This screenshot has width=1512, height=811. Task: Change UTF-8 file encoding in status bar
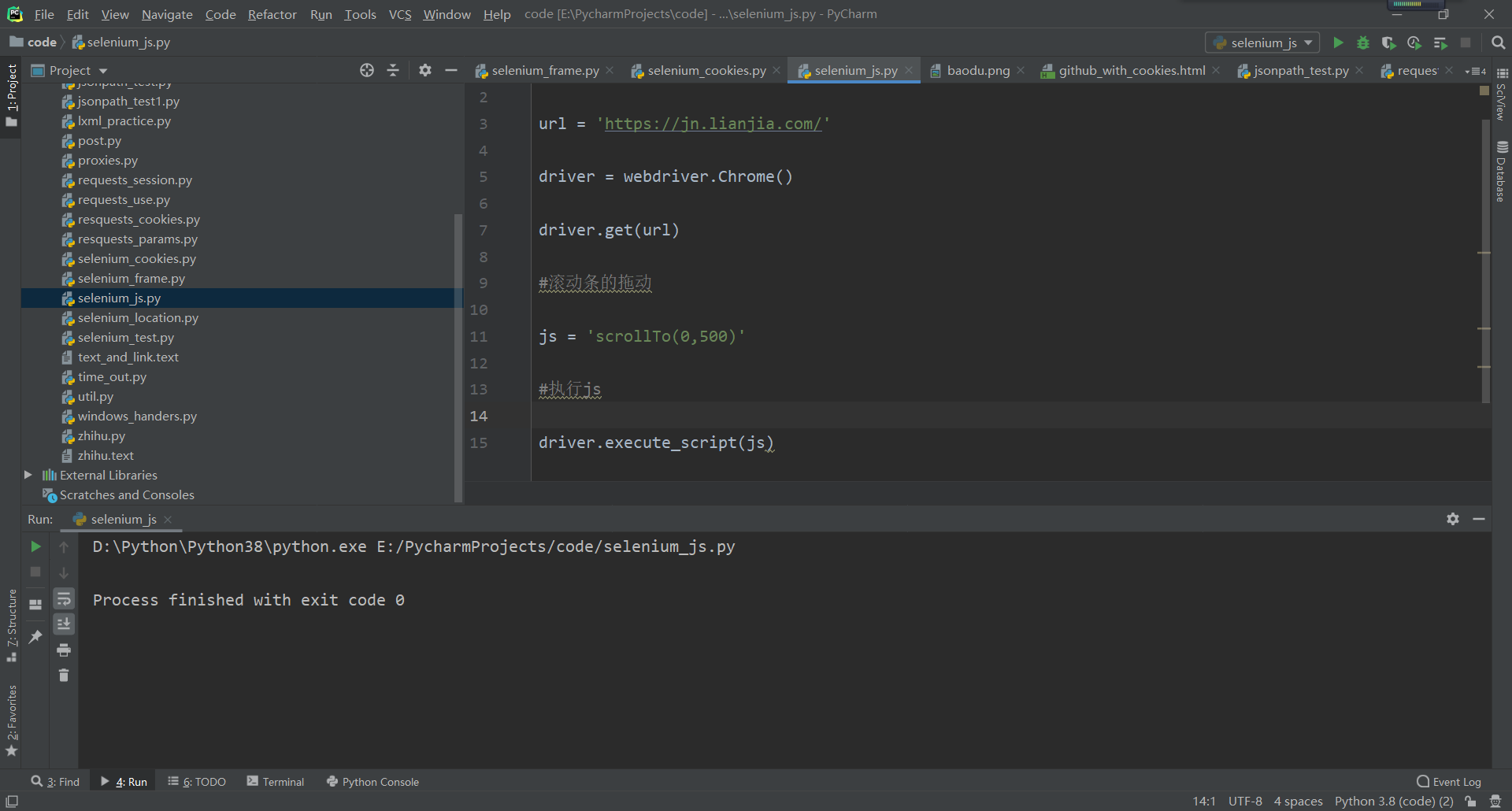tap(1245, 801)
